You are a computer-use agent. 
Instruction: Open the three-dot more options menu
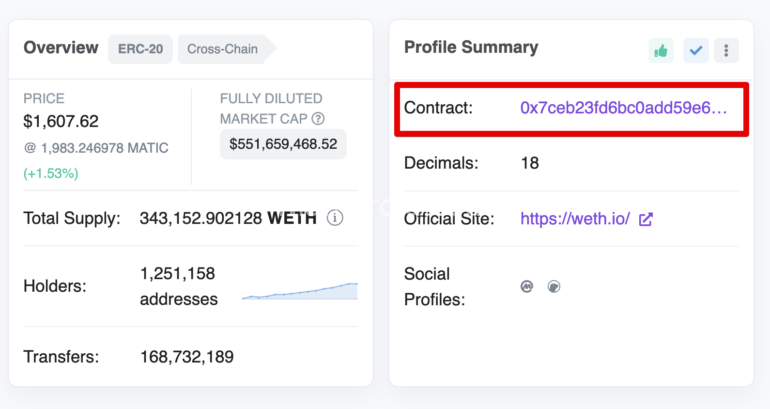pos(727,50)
